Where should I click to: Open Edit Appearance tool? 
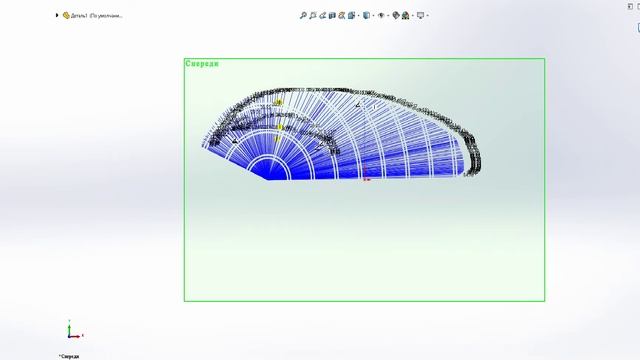(396, 16)
